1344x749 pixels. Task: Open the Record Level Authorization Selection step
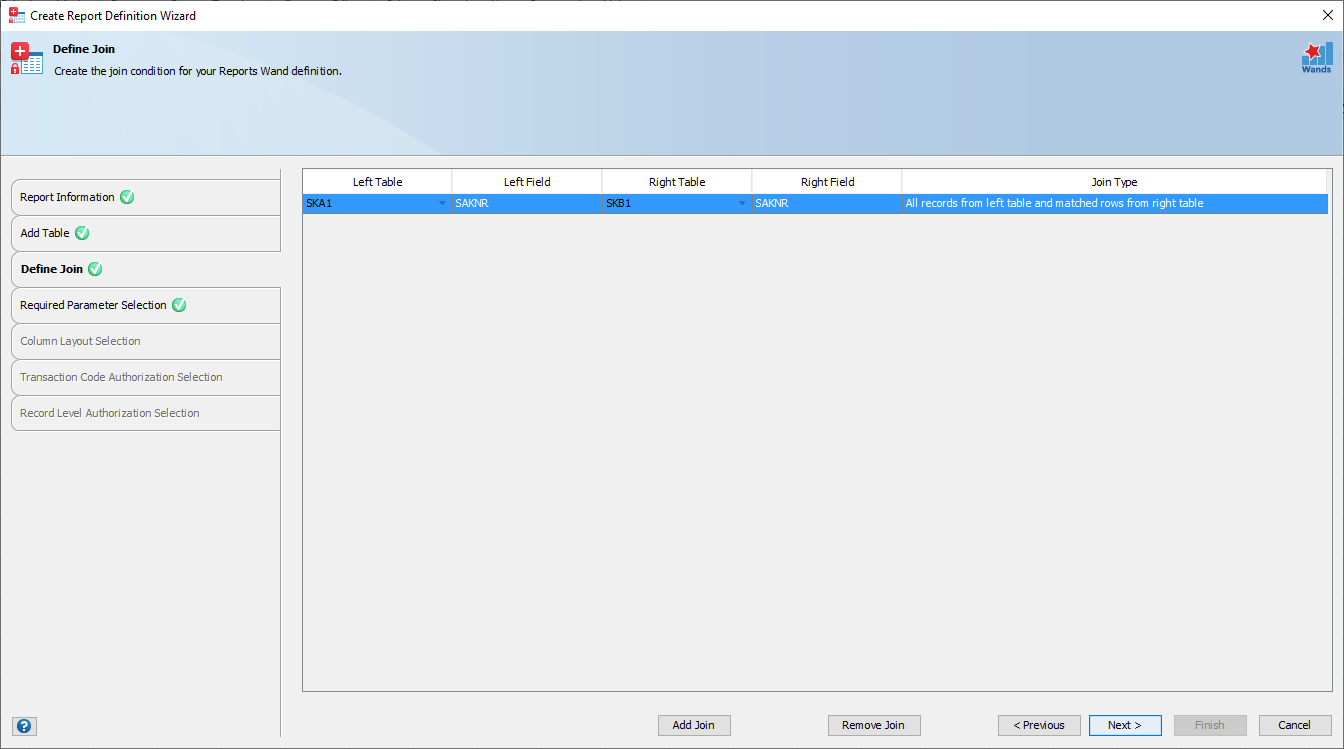click(x=145, y=413)
